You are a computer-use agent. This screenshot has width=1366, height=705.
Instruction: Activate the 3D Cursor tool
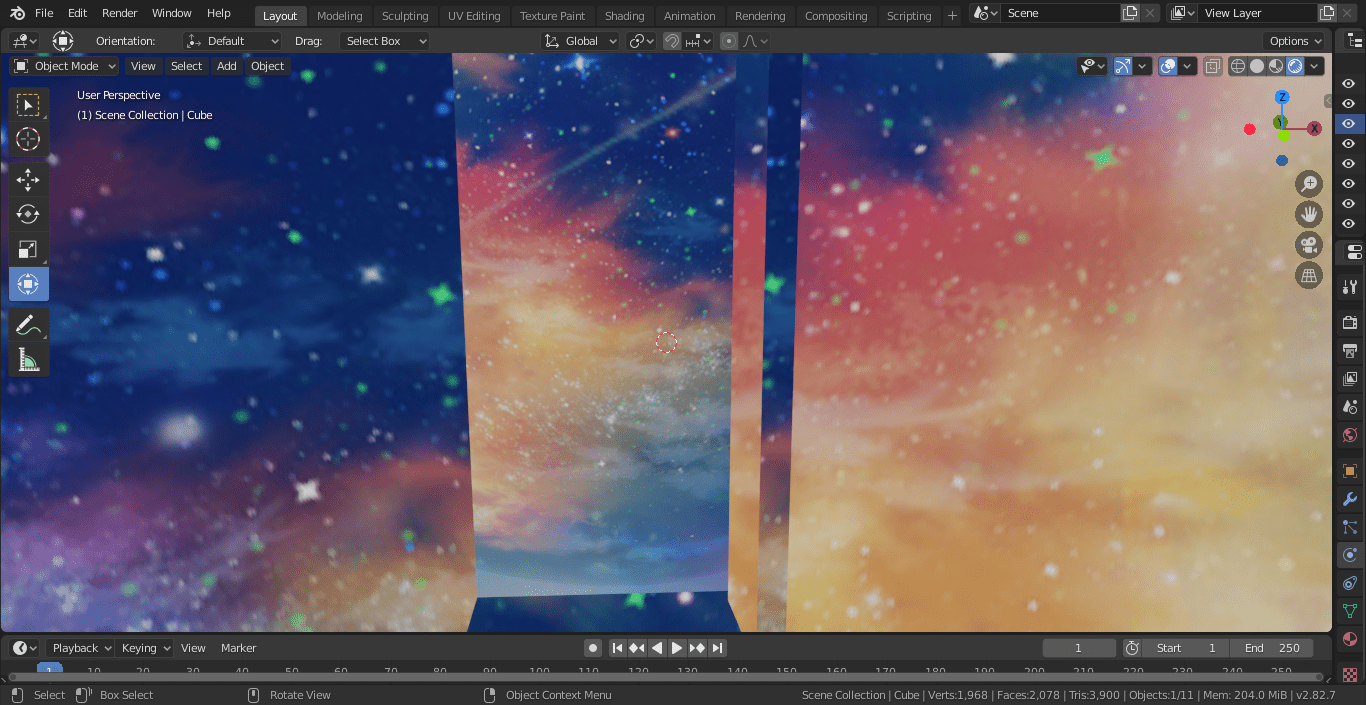tap(28, 139)
